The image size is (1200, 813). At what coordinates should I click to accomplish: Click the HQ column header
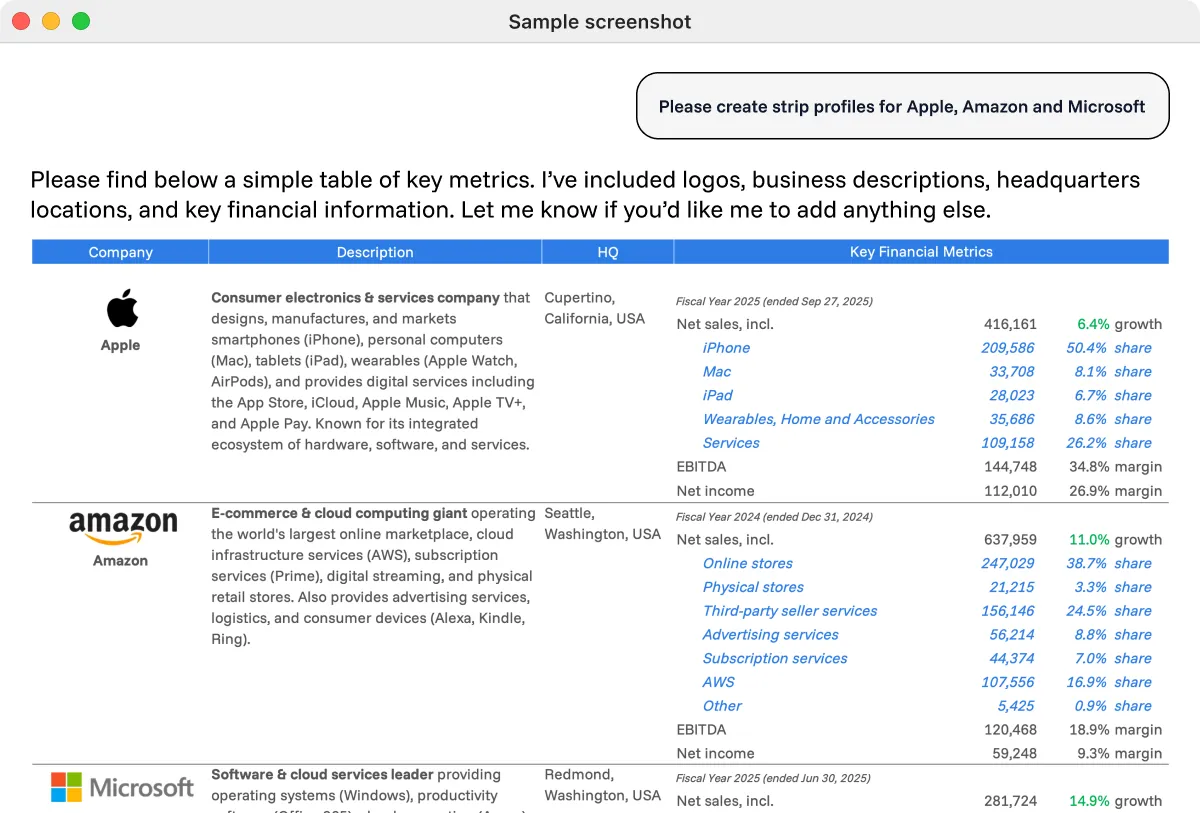click(x=608, y=252)
